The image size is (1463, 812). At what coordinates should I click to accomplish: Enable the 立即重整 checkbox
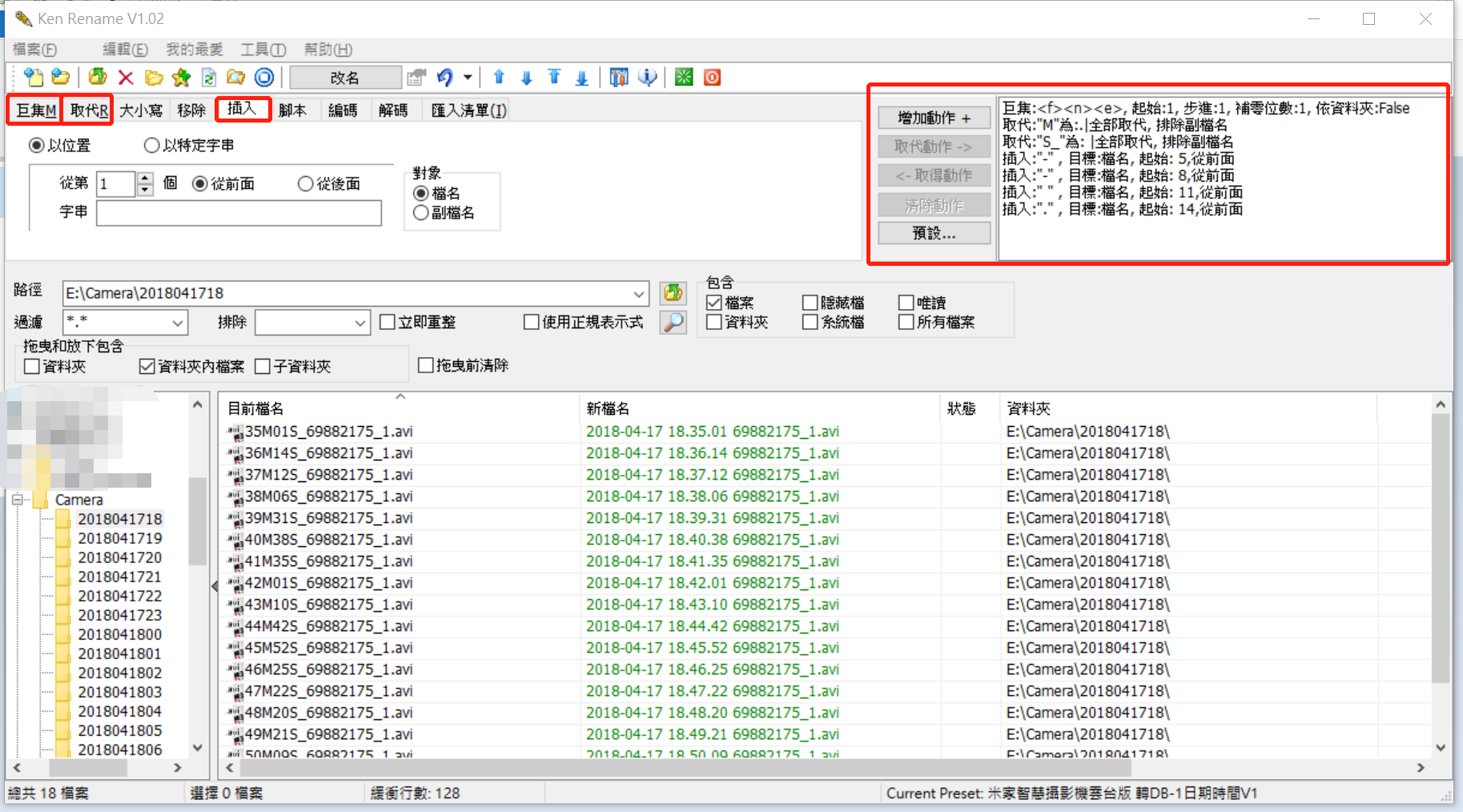[388, 322]
